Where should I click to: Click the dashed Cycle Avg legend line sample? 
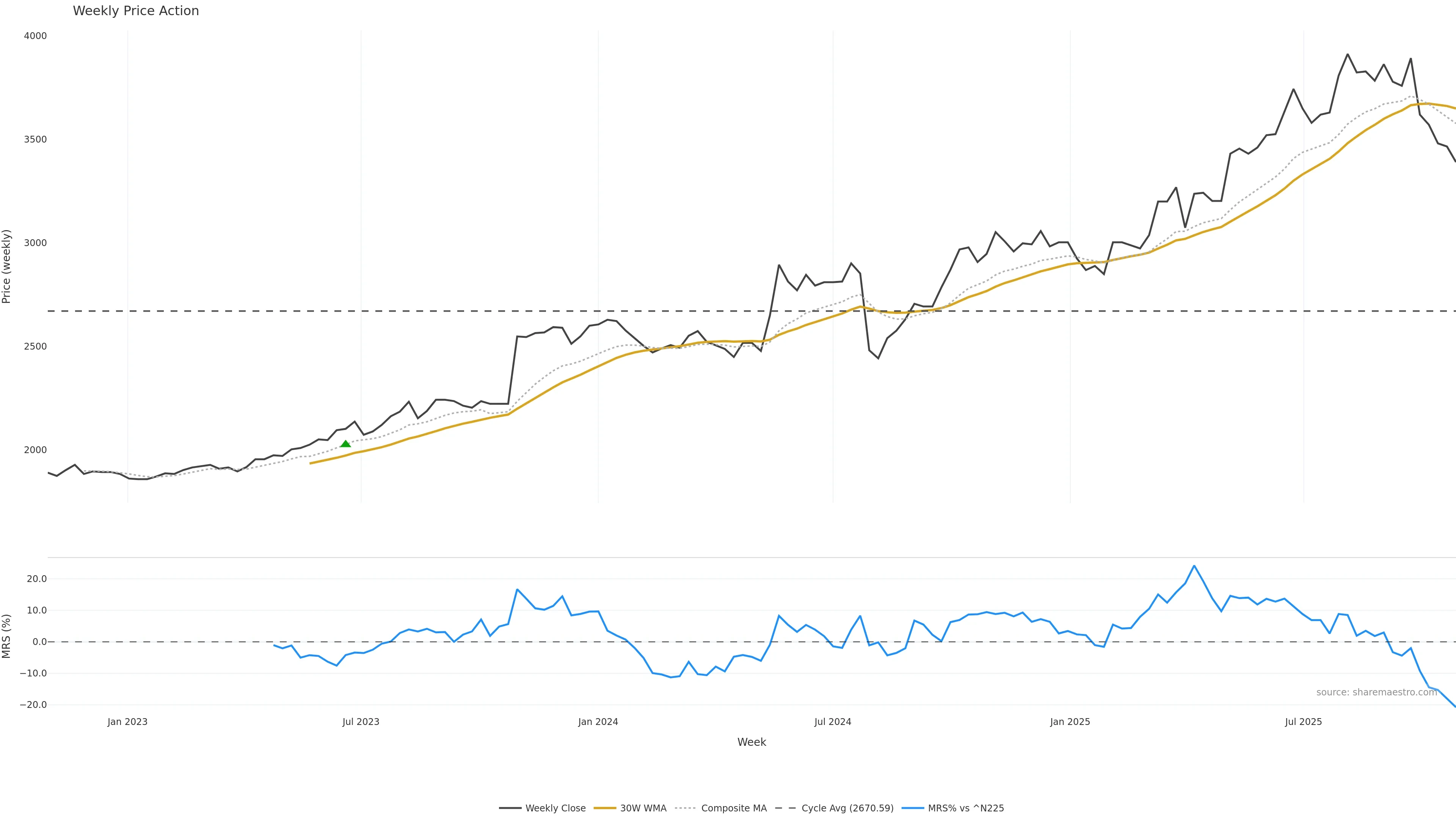click(x=785, y=808)
